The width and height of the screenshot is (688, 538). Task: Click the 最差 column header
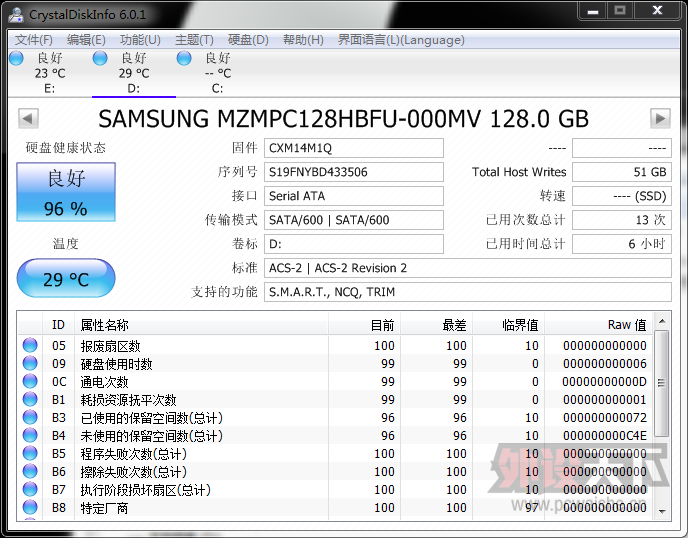coord(436,325)
